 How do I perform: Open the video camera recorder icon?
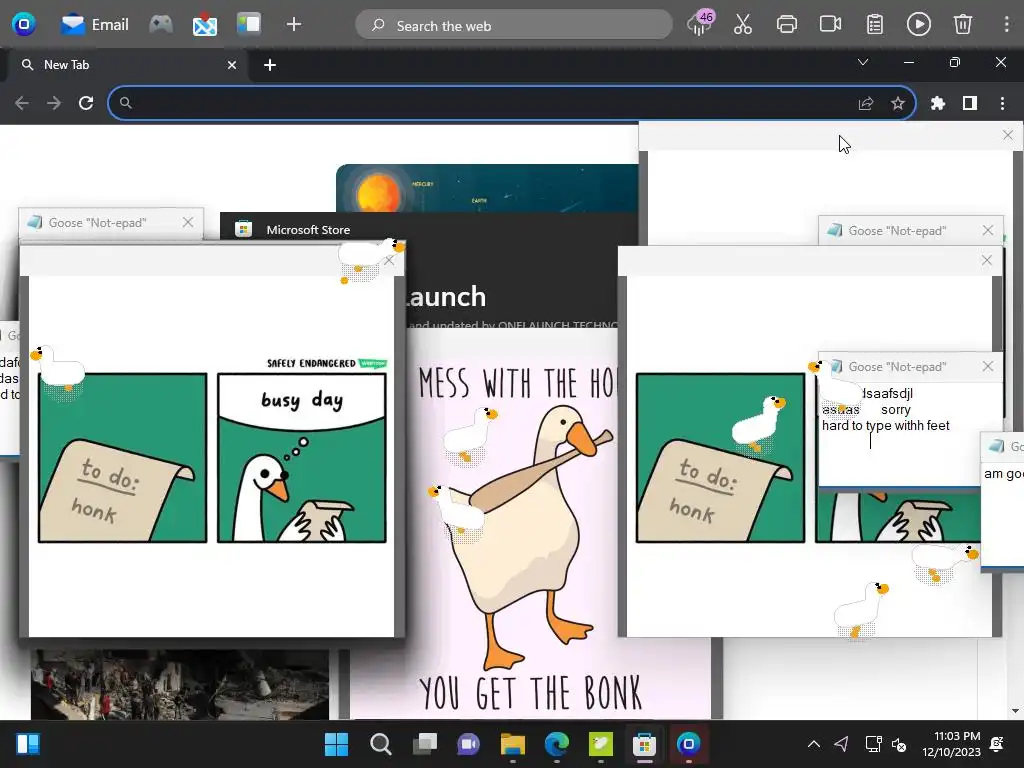[830, 25]
